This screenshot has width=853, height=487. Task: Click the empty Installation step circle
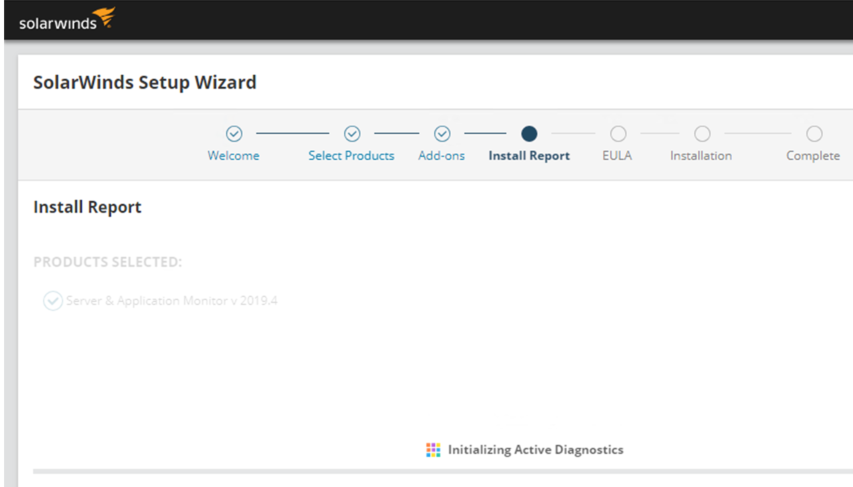click(702, 133)
